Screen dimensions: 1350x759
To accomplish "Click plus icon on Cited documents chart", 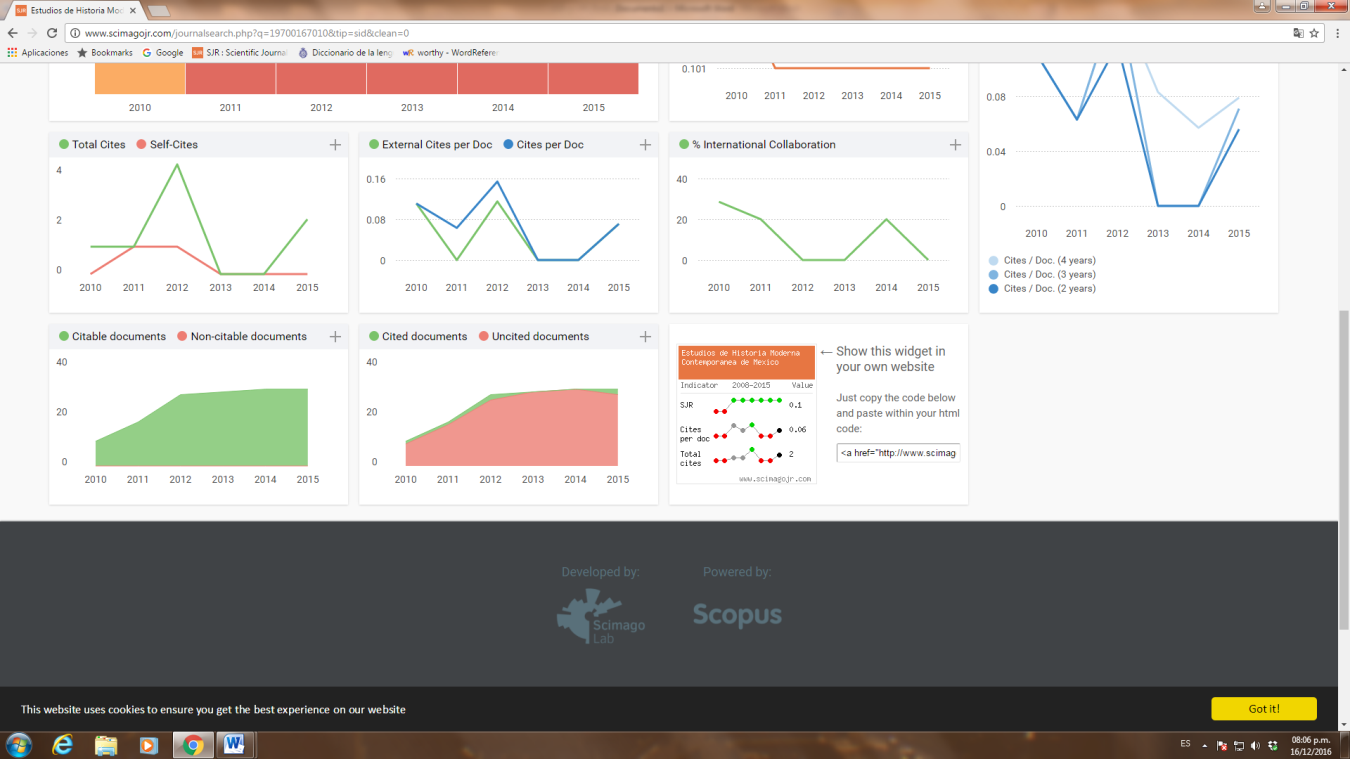I will click(x=645, y=337).
